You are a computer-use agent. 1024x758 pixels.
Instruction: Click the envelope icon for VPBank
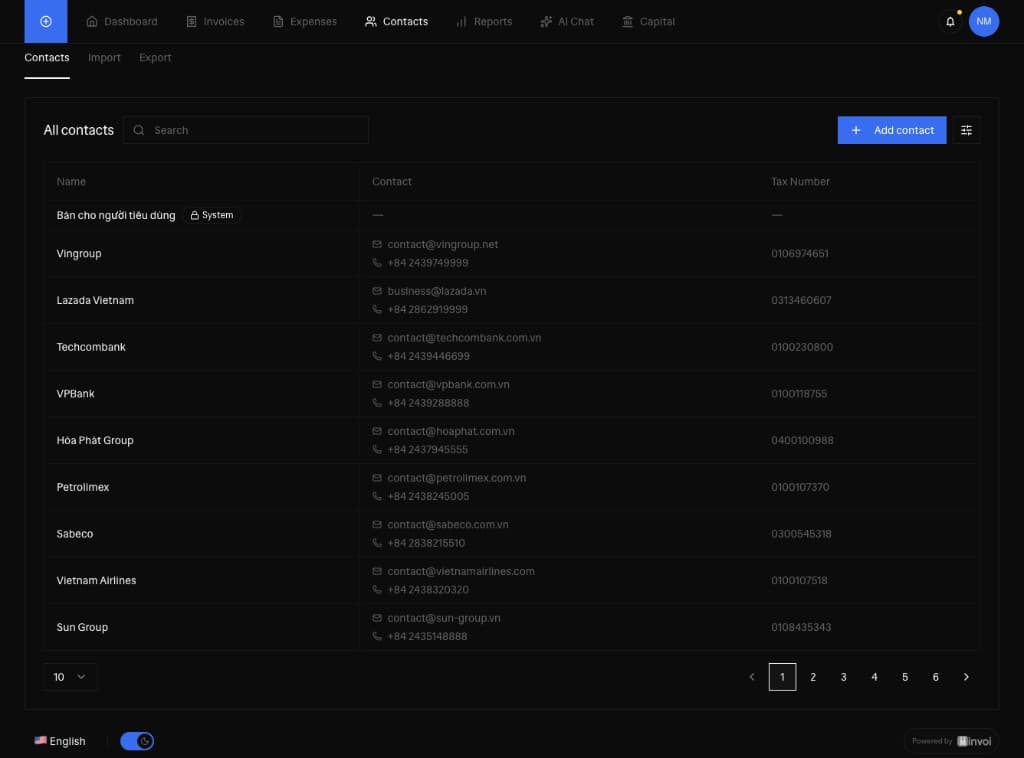[x=377, y=384]
